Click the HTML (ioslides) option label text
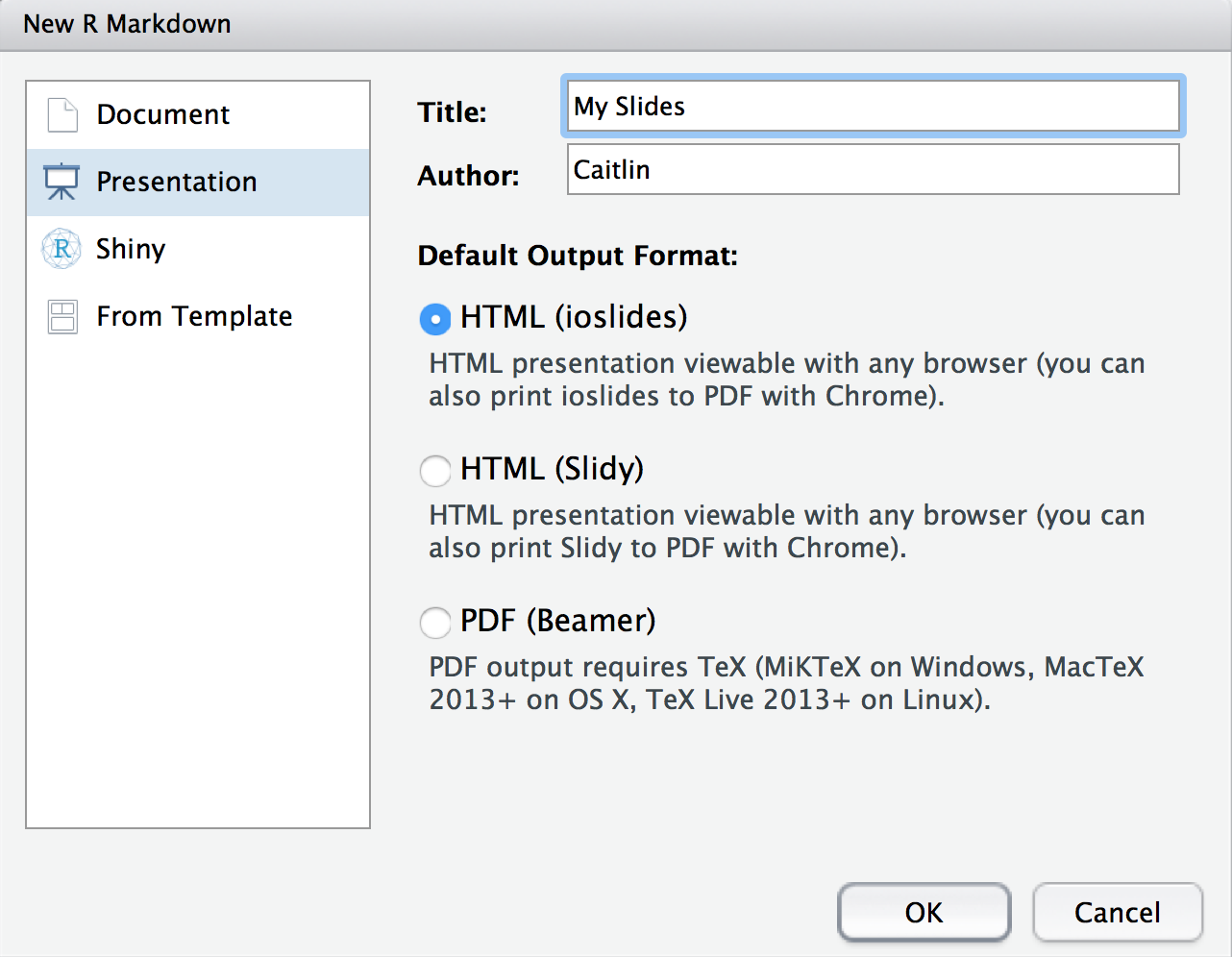1232x957 pixels. tap(574, 317)
